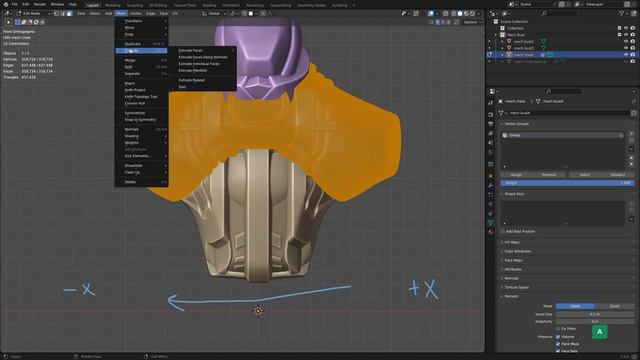Choose Extrude Faces Along Normals
Image resolution: width=640 pixels, height=360 pixels.
click(203, 57)
